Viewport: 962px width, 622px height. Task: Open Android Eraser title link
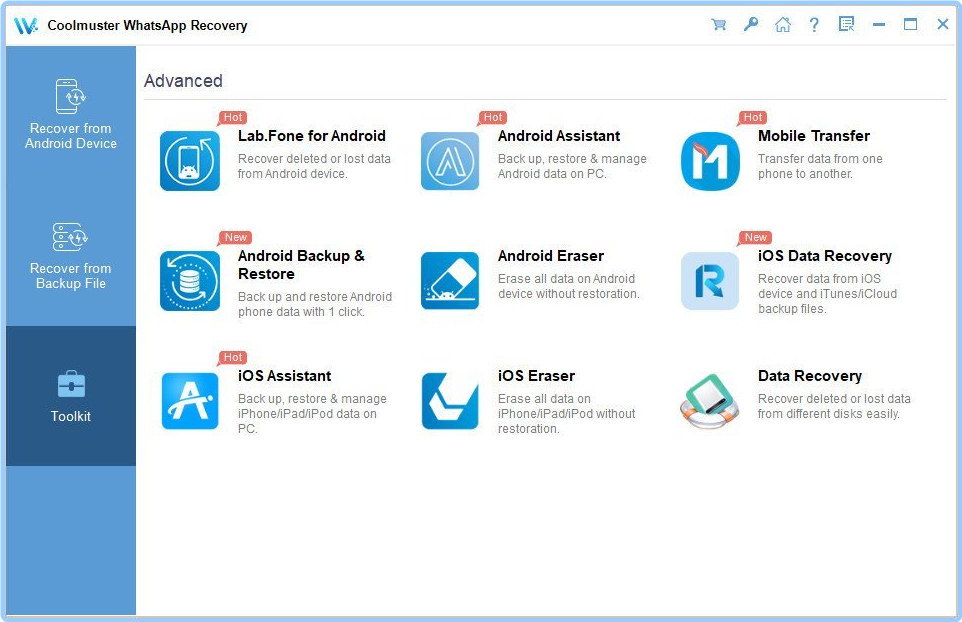click(x=551, y=256)
